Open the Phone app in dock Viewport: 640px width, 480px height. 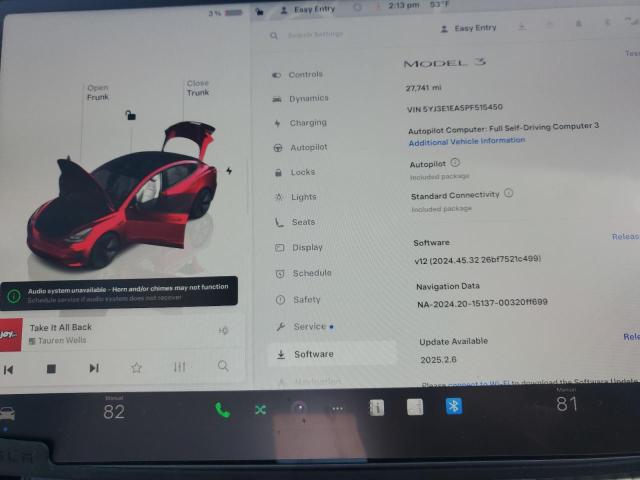coord(222,410)
